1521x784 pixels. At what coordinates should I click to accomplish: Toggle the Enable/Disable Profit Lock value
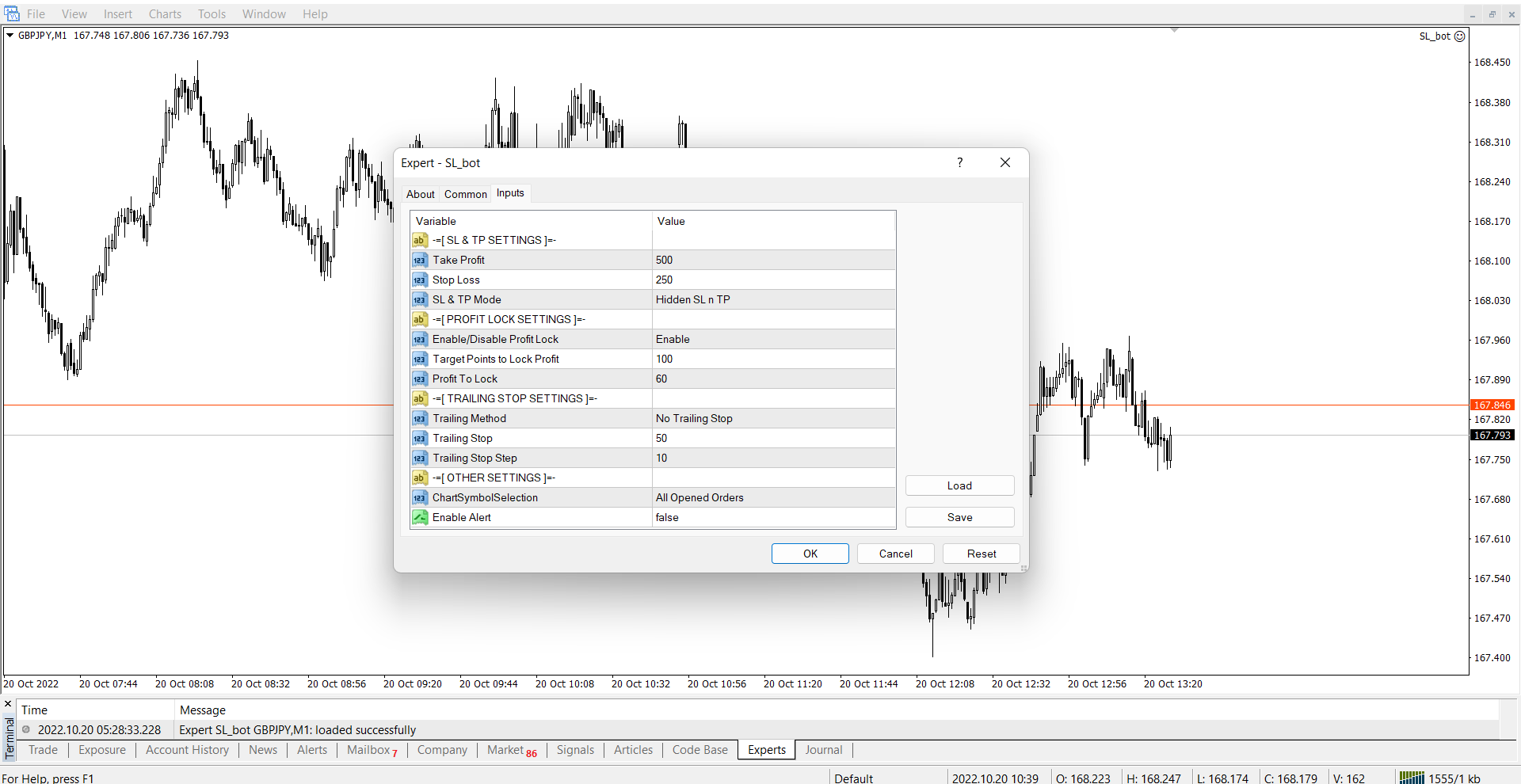click(x=772, y=339)
